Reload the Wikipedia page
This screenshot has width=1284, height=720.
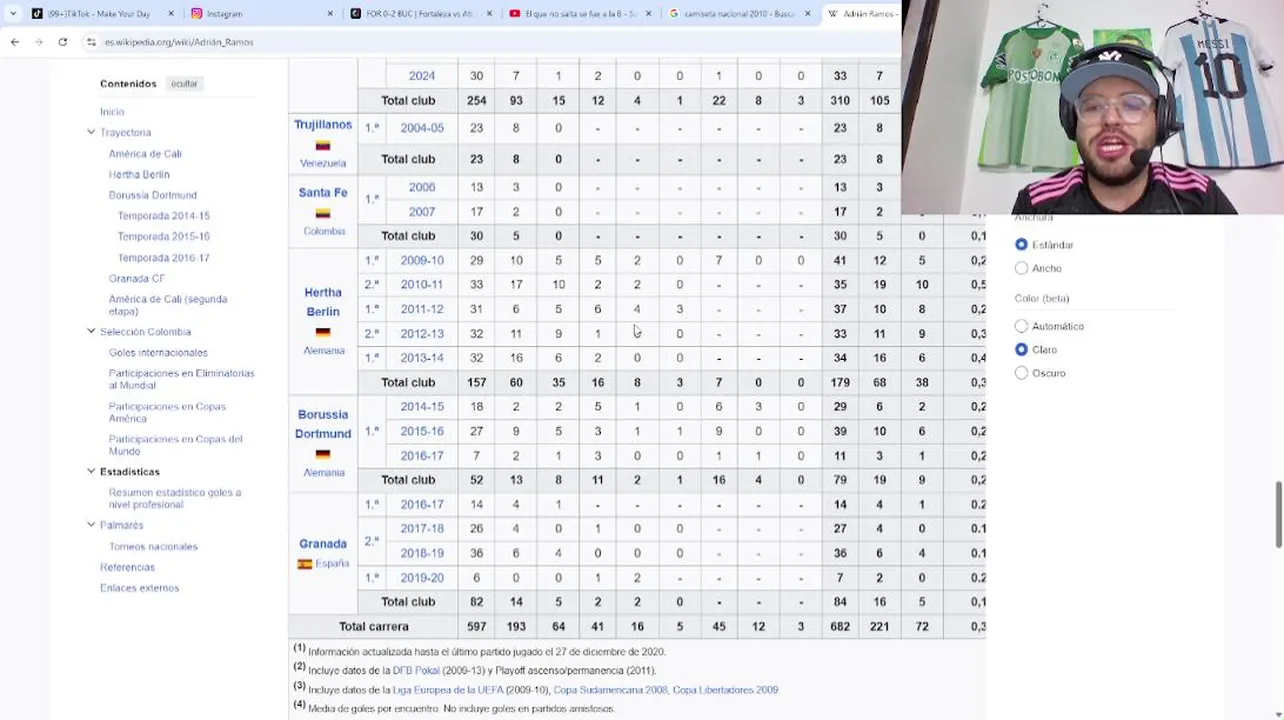[x=63, y=42]
